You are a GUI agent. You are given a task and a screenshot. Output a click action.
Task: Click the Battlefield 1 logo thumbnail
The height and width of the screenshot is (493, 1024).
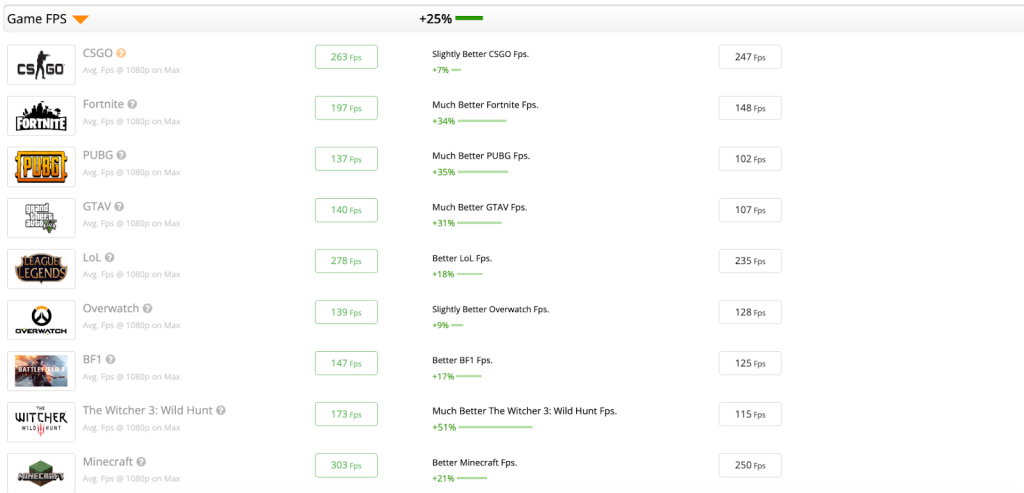41,371
